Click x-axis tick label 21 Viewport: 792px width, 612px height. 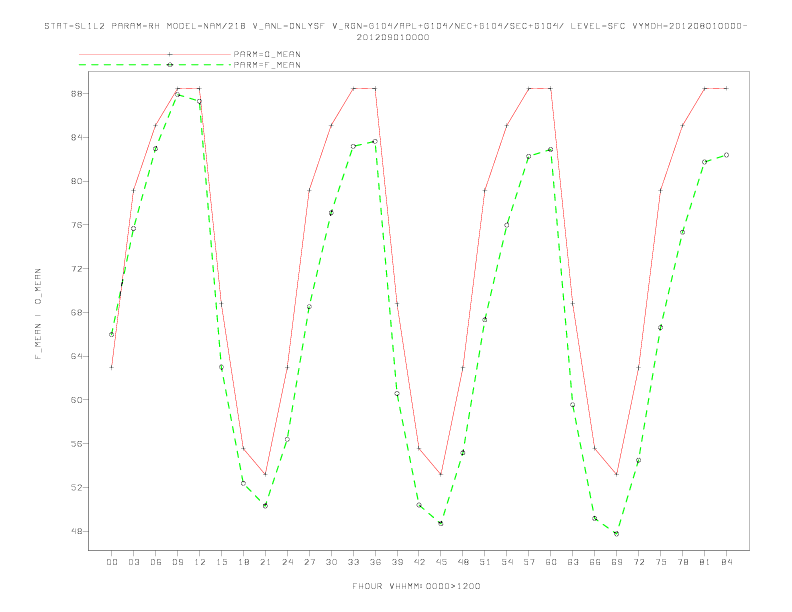pos(265,562)
